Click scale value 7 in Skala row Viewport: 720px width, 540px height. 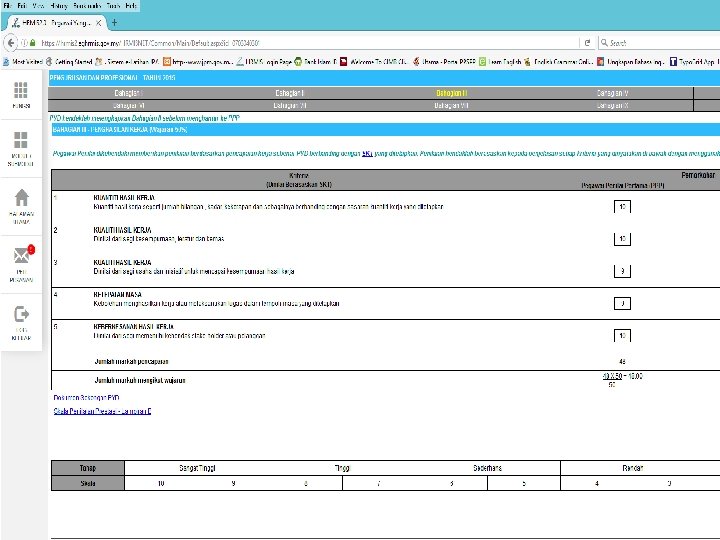[x=378, y=484]
